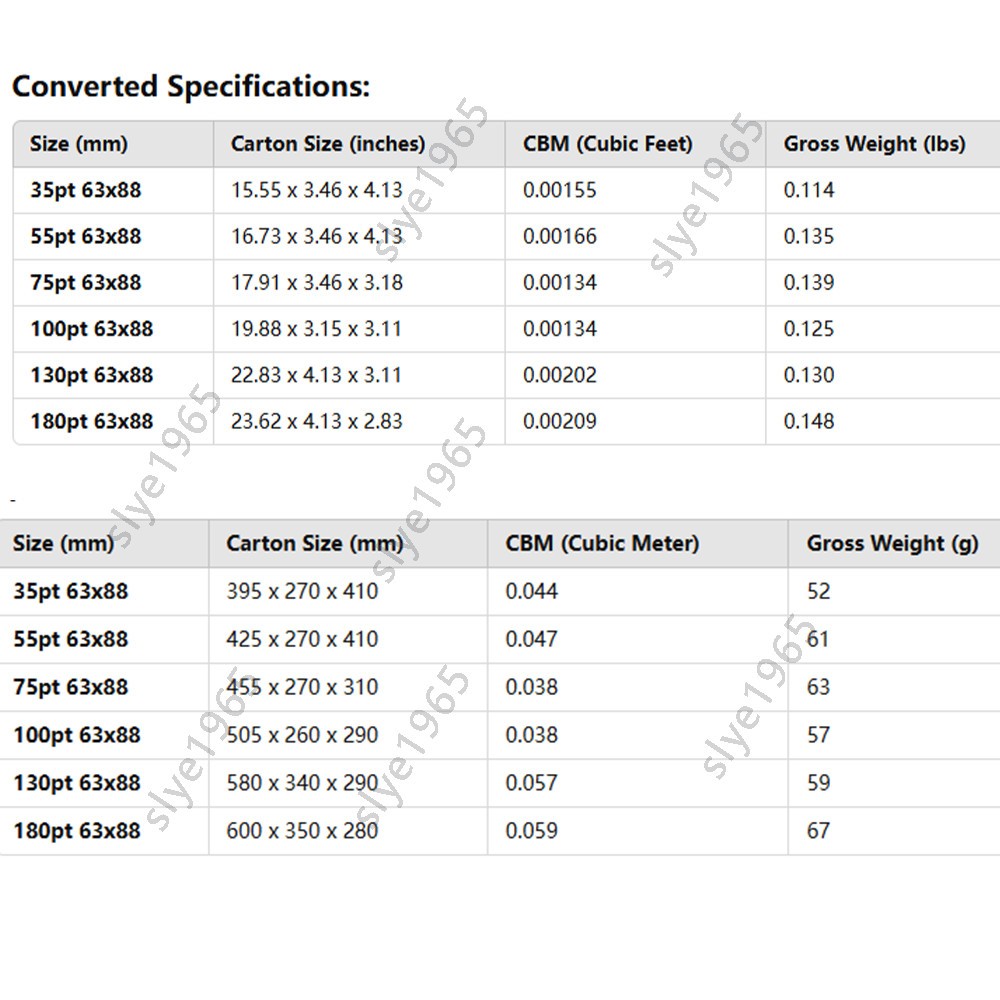The image size is (1000, 1000).
Task: Select the 17.91 x 3.46 x 3.18 cell
Action: coord(316,283)
